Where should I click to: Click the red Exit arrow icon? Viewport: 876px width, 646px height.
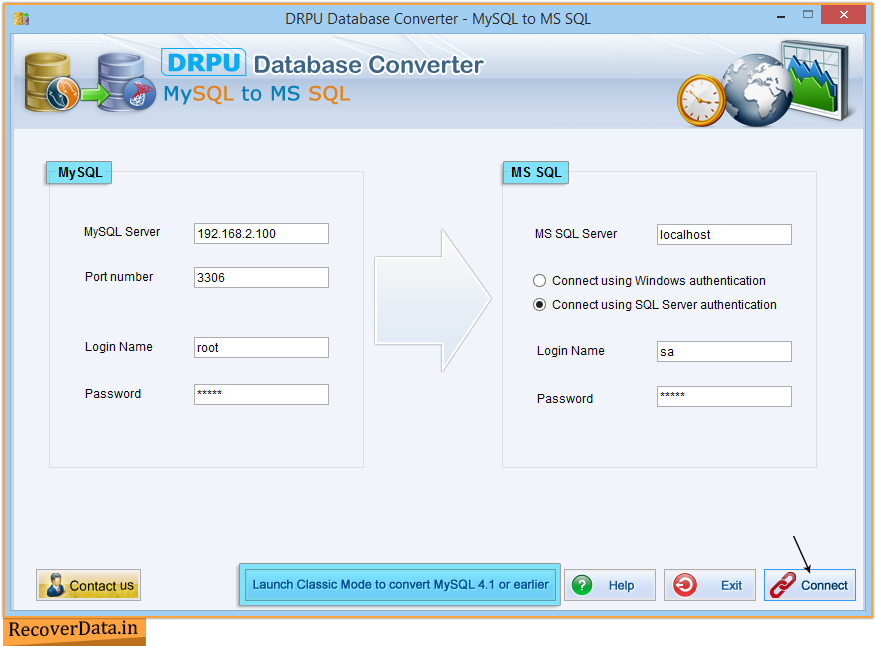click(684, 585)
